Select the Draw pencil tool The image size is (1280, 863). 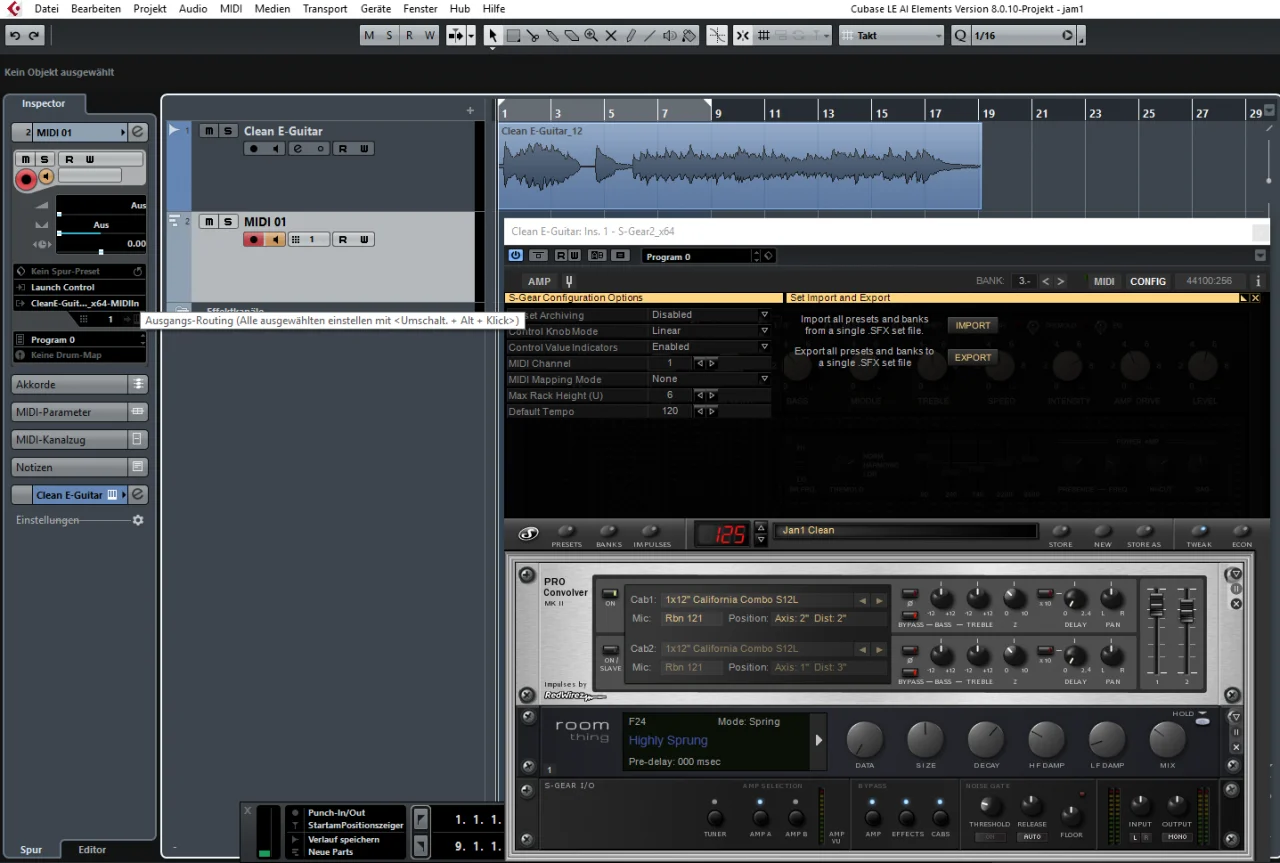[x=631, y=35]
